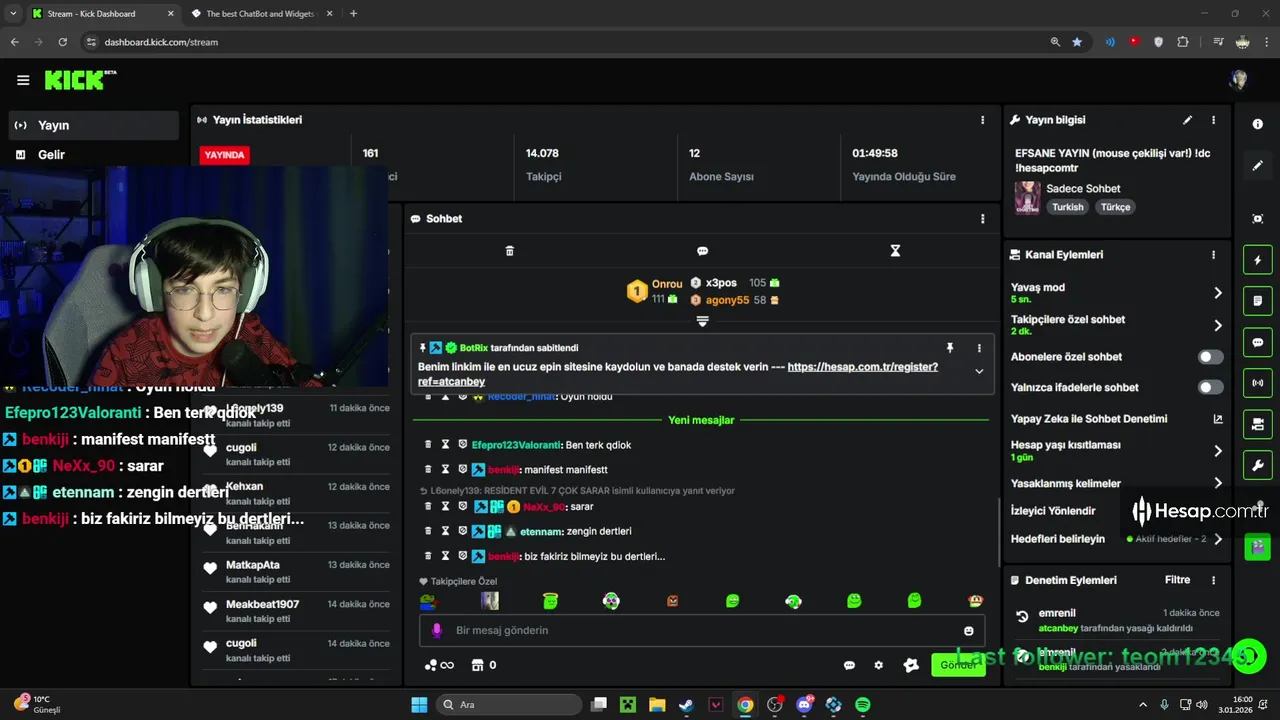Click the gift shop icon beside 0
The width and height of the screenshot is (1280, 720).
(x=477, y=666)
